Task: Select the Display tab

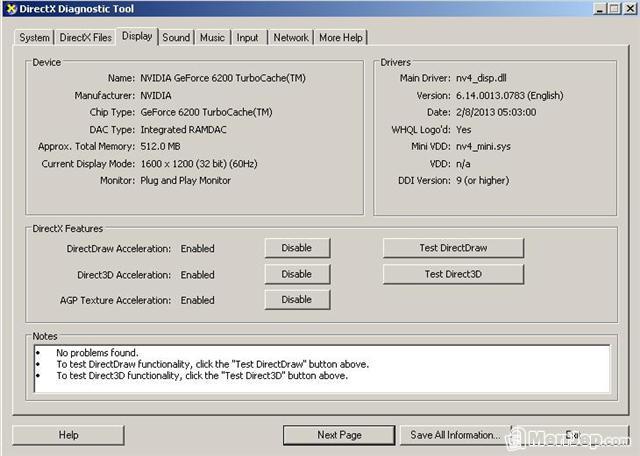Action: [137, 36]
